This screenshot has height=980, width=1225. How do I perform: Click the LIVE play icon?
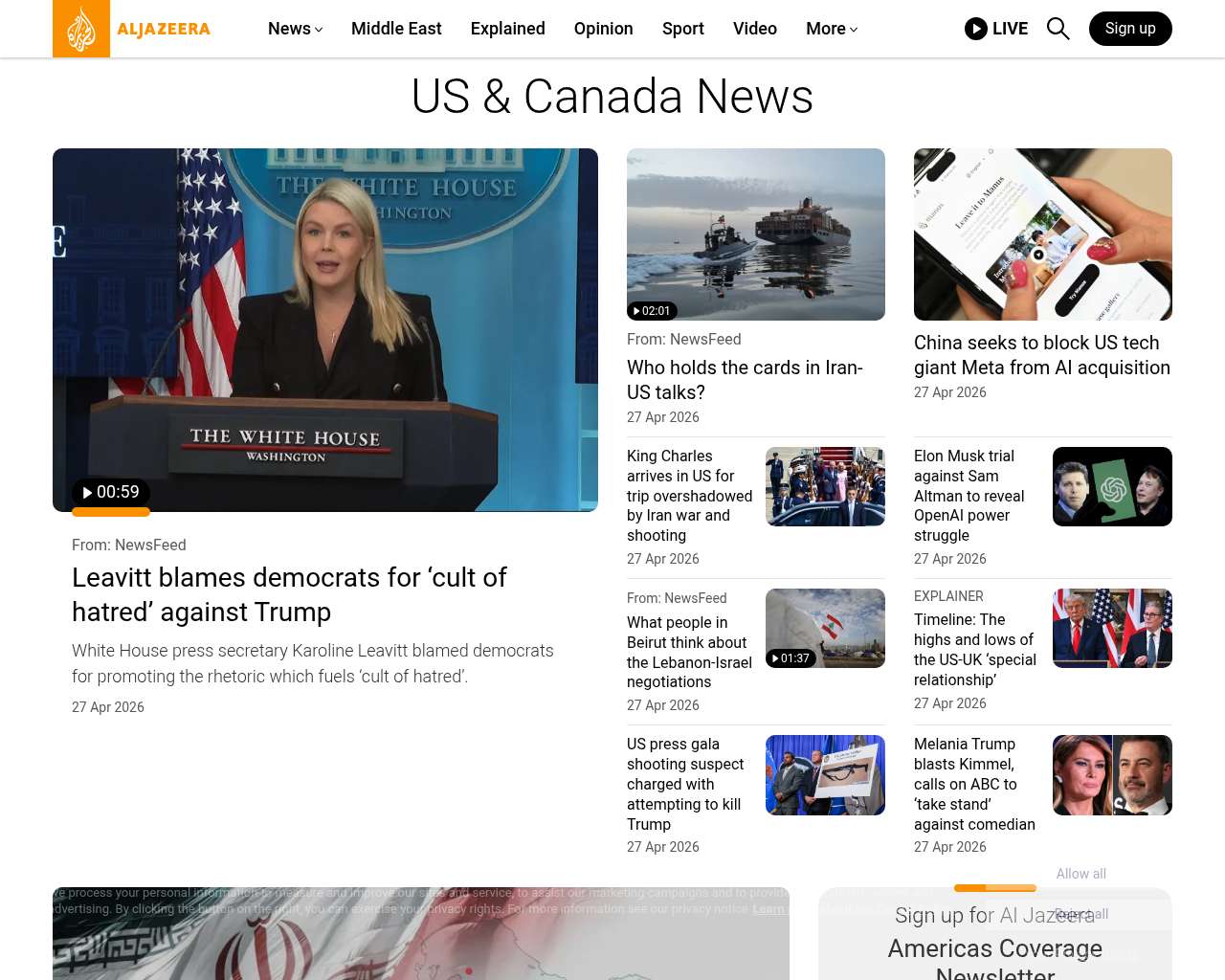[x=976, y=29]
